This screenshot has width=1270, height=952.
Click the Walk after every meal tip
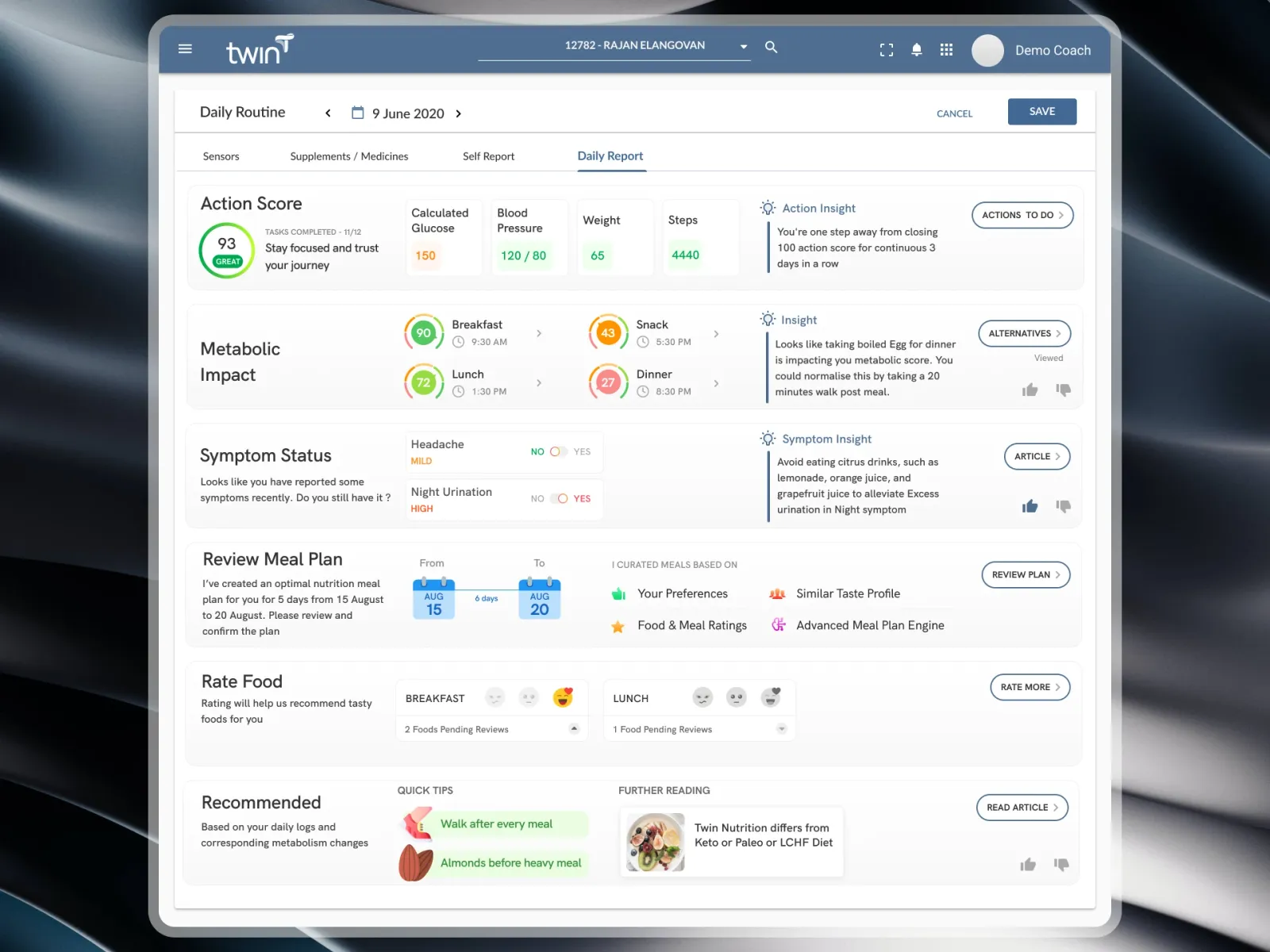[x=495, y=824]
